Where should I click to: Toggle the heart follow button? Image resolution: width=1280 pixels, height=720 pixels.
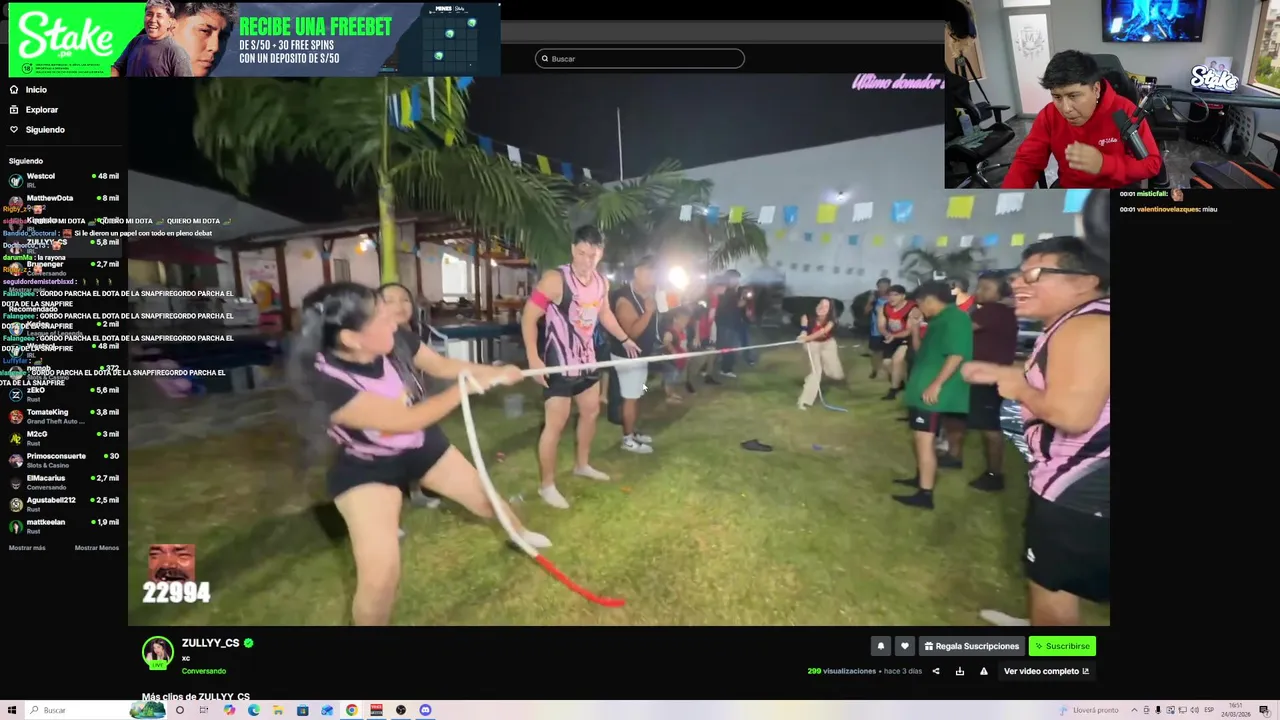click(904, 646)
